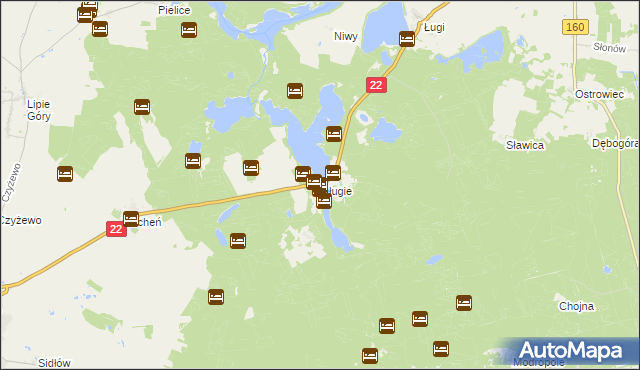
Task: Click the Dębogóra label
Action: point(616,144)
